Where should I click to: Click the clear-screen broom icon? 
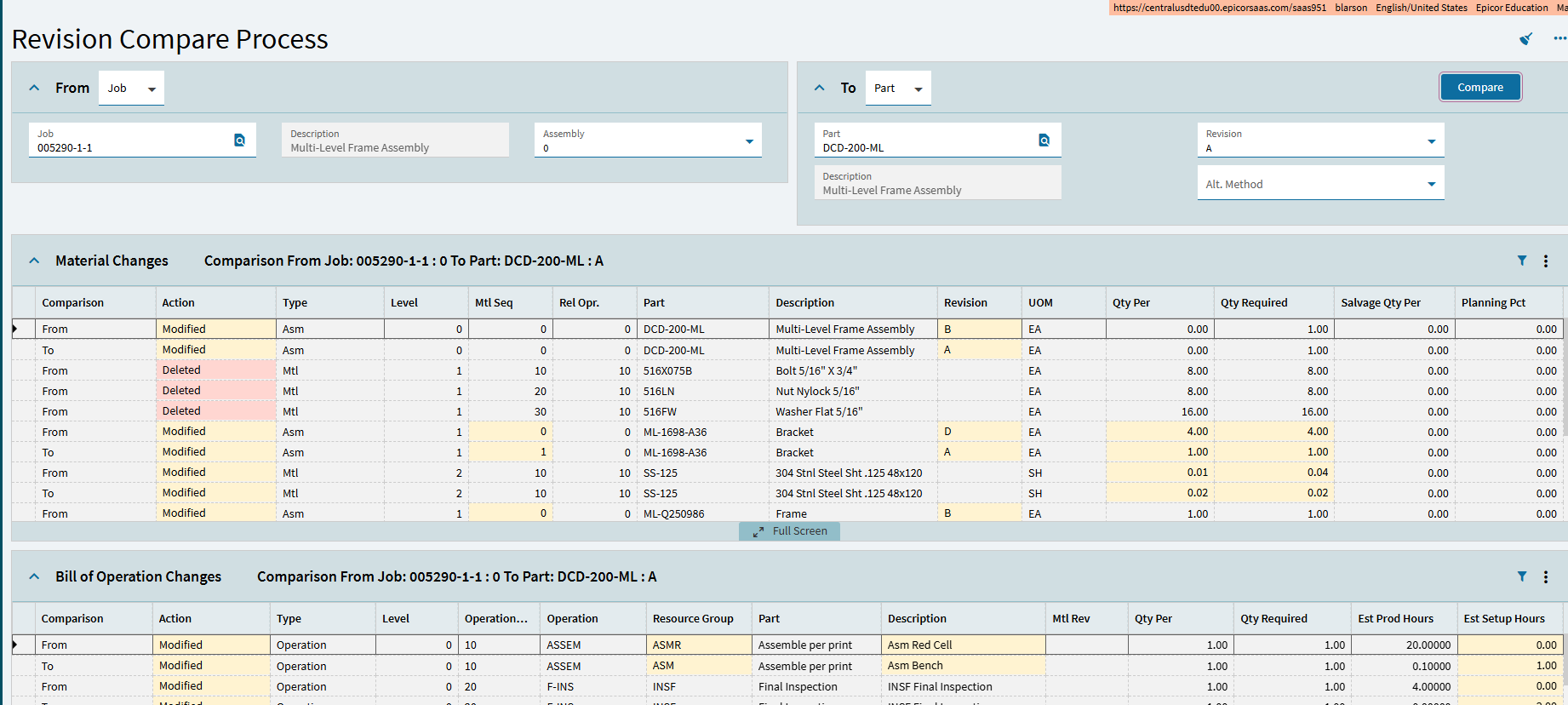1526,39
